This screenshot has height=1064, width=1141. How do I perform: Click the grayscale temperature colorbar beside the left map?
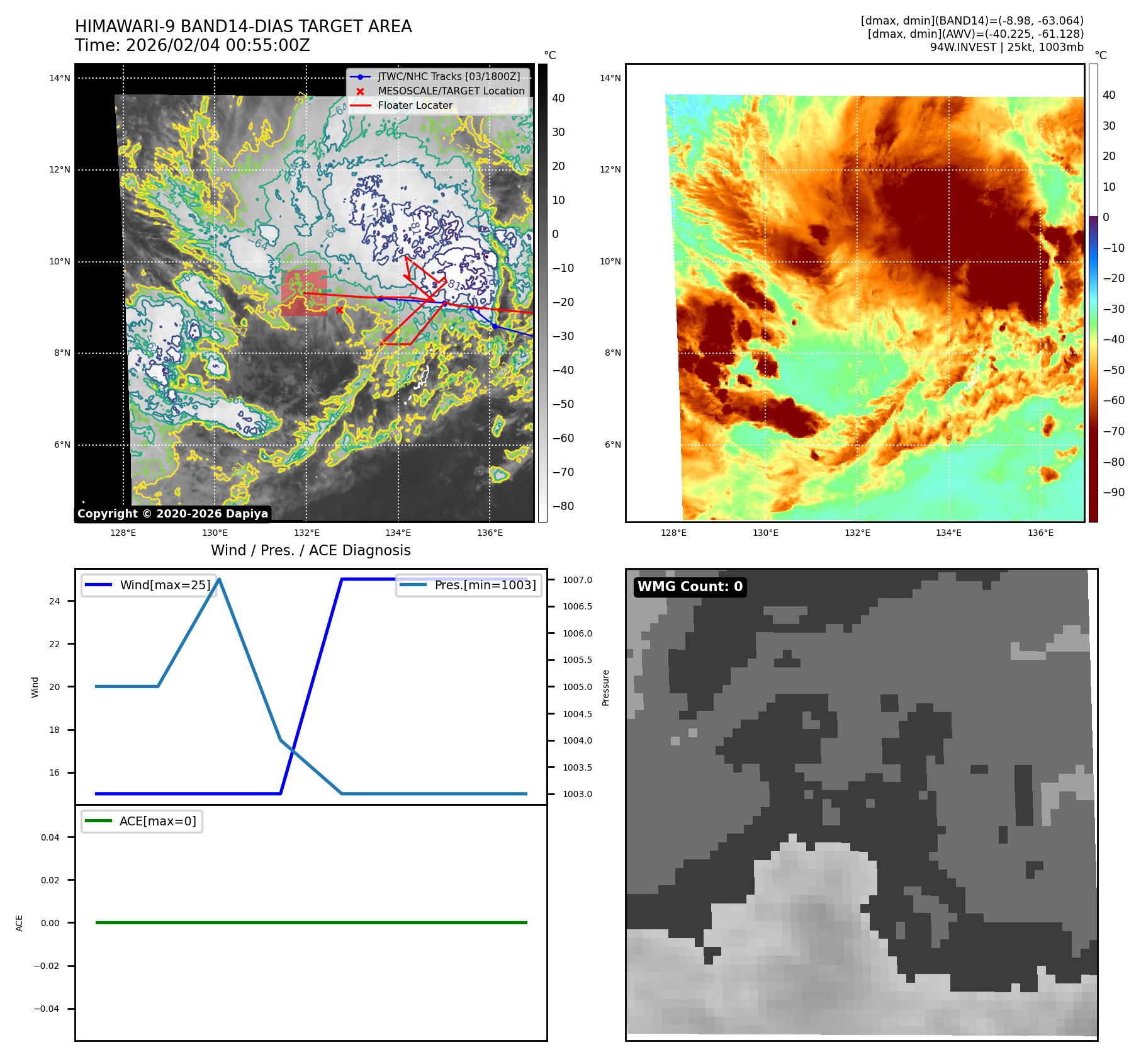(542, 293)
